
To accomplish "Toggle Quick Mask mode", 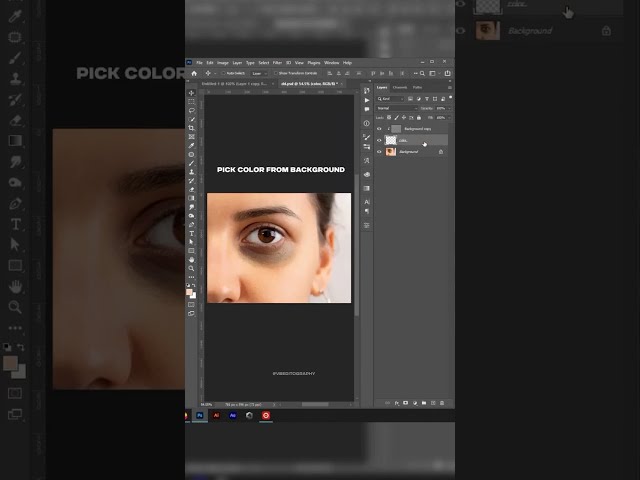I will [191, 304].
